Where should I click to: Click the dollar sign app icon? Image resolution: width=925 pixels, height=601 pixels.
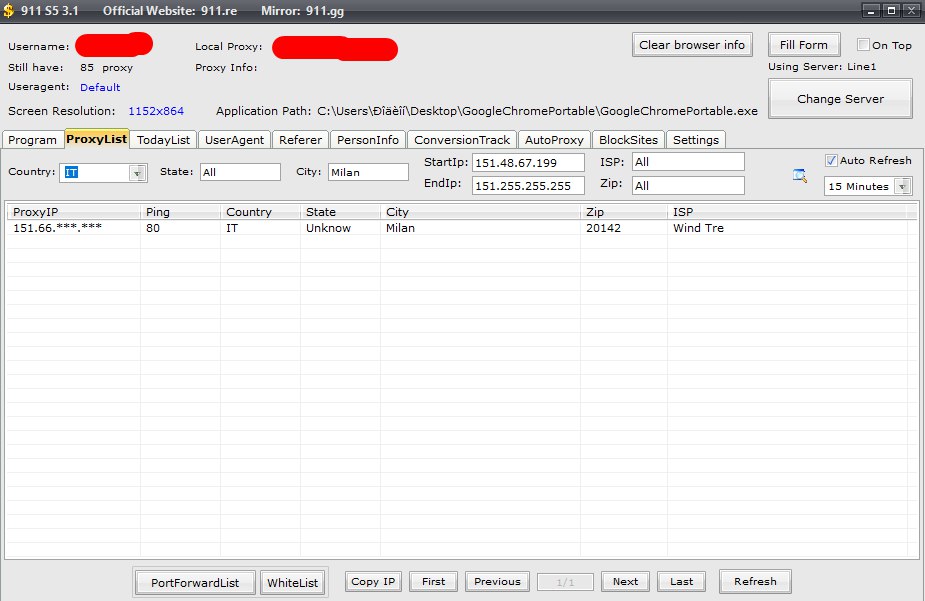click(x=9, y=10)
